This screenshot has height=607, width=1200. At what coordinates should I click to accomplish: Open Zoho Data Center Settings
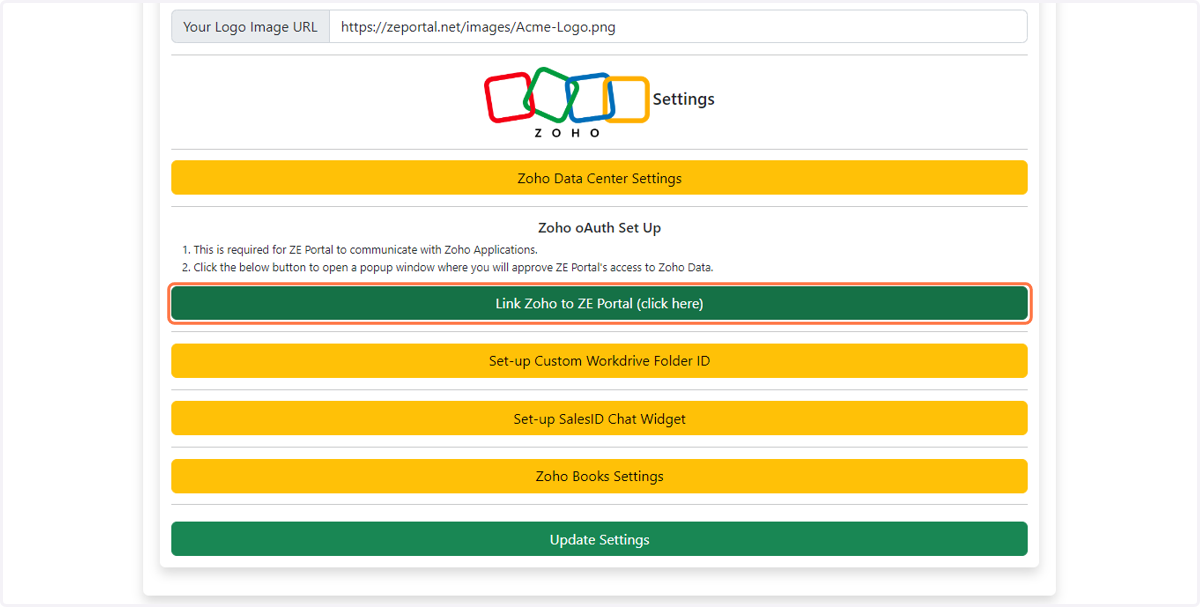click(599, 178)
